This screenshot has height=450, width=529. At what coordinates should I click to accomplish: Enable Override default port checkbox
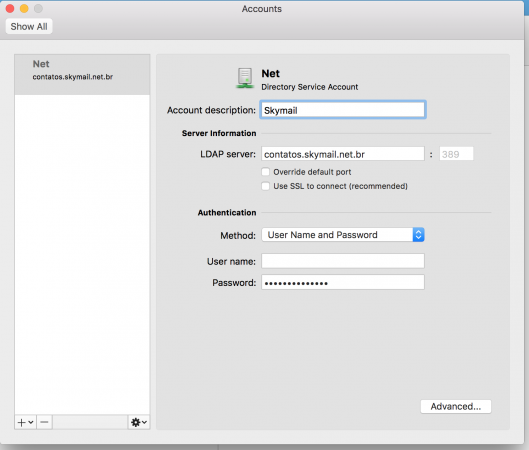pyautogui.click(x=266, y=172)
